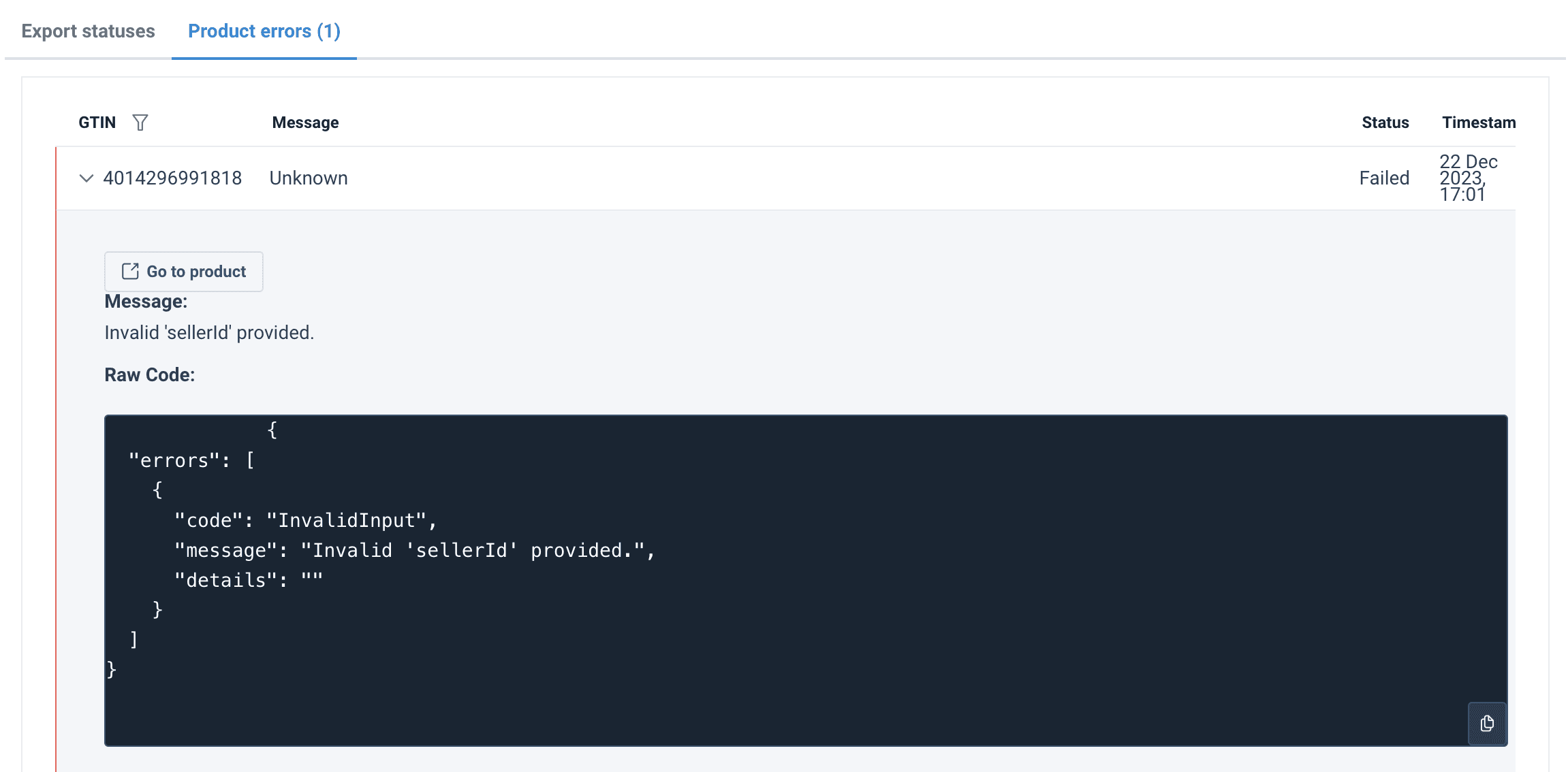Screen dimensions: 1568x772
Task: Collapse the 4014296991818 row chevron
Action: [x=86, y=178]
